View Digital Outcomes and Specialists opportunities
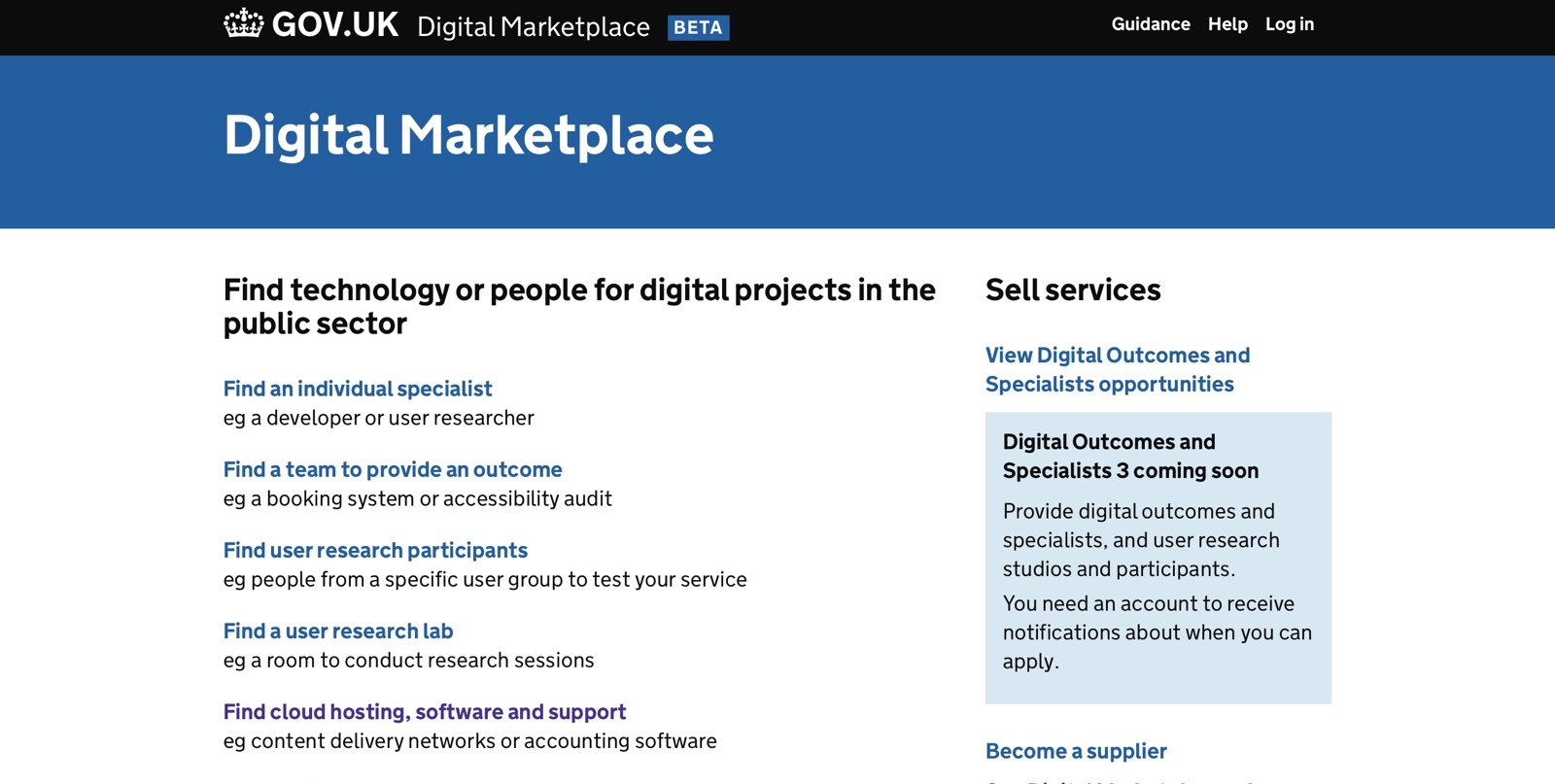The height and width of the screenshot is (784, 1555). coord(1118,369)
